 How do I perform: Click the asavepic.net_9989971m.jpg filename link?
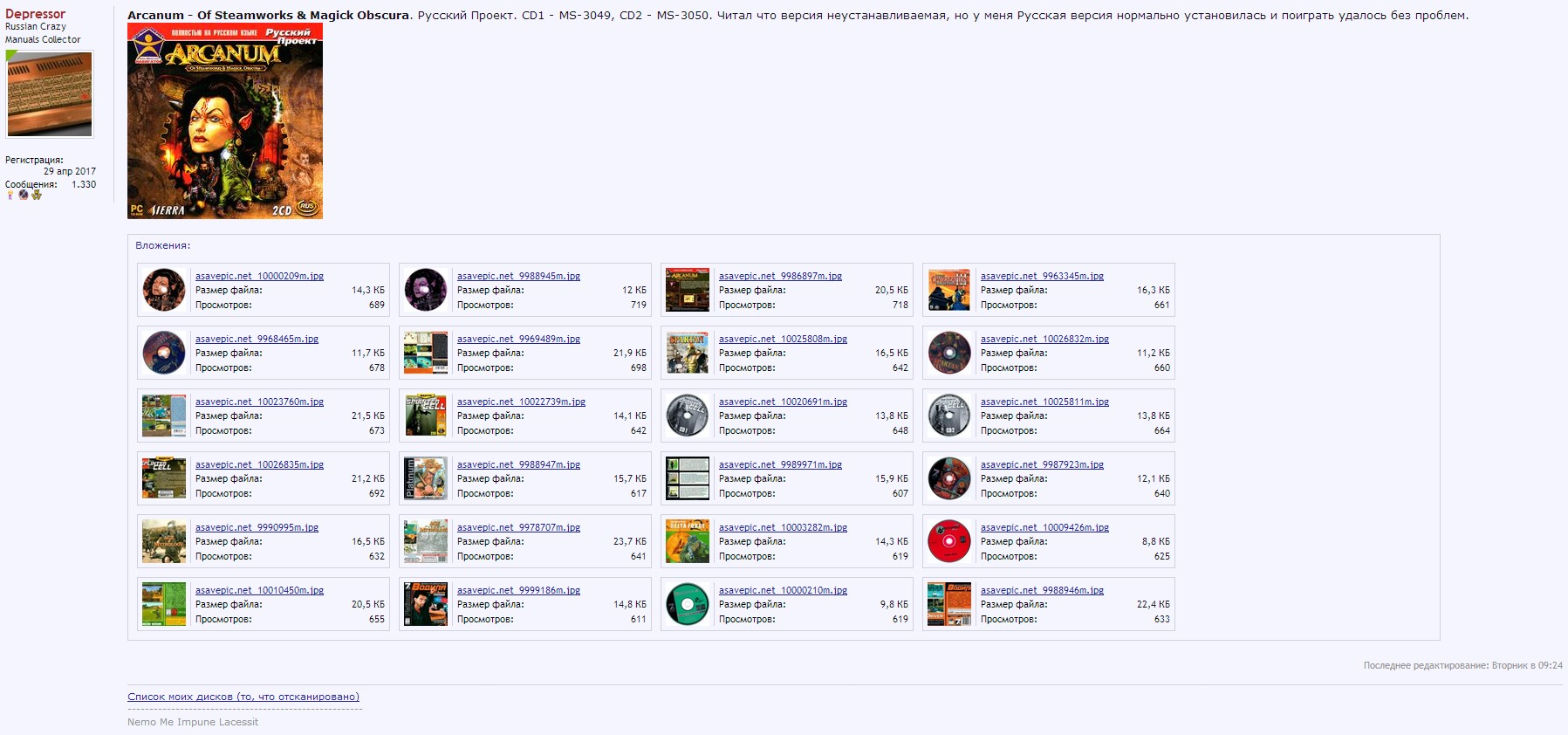[x=780, y=464]
